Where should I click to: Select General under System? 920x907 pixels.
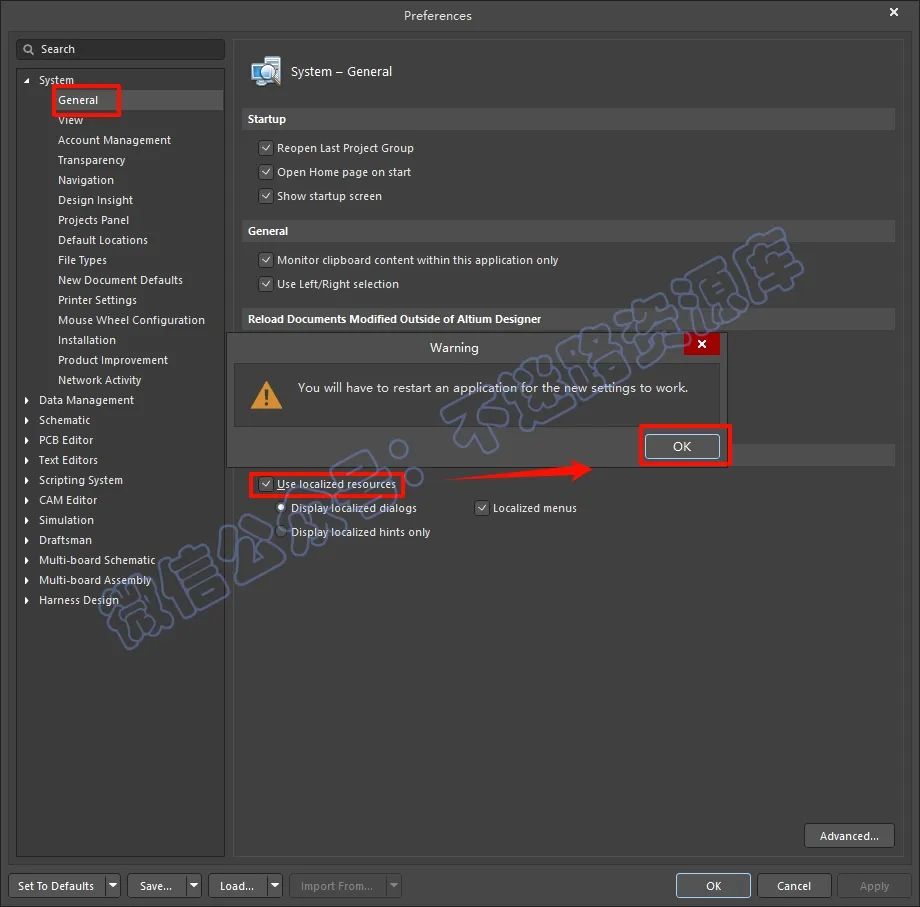(x=78, y=100)
